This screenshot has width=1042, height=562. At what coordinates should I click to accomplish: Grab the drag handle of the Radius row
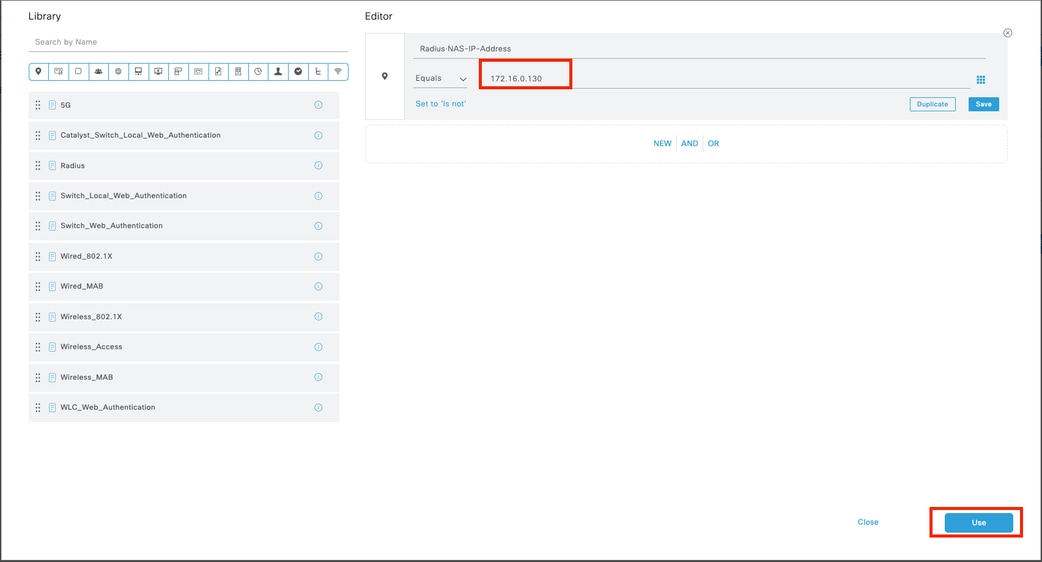[38, 165]
